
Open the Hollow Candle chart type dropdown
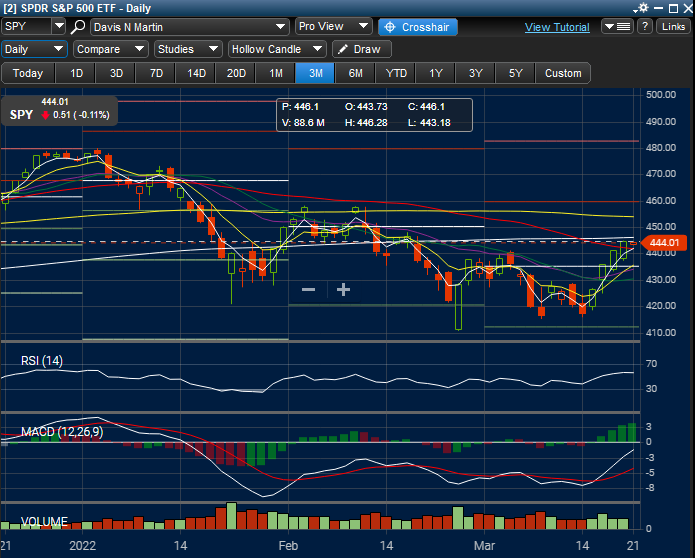tap(277, 49)
